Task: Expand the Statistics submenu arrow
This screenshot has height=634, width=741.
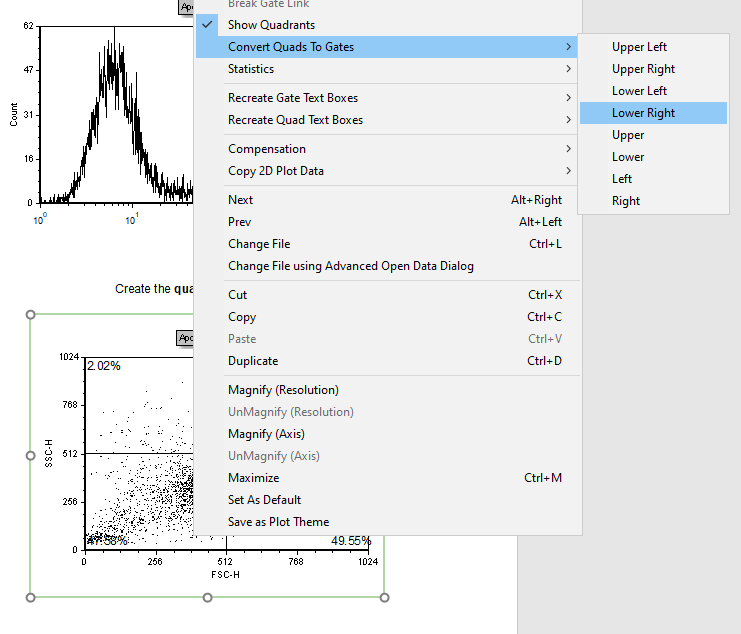Action: click(569, 69)
